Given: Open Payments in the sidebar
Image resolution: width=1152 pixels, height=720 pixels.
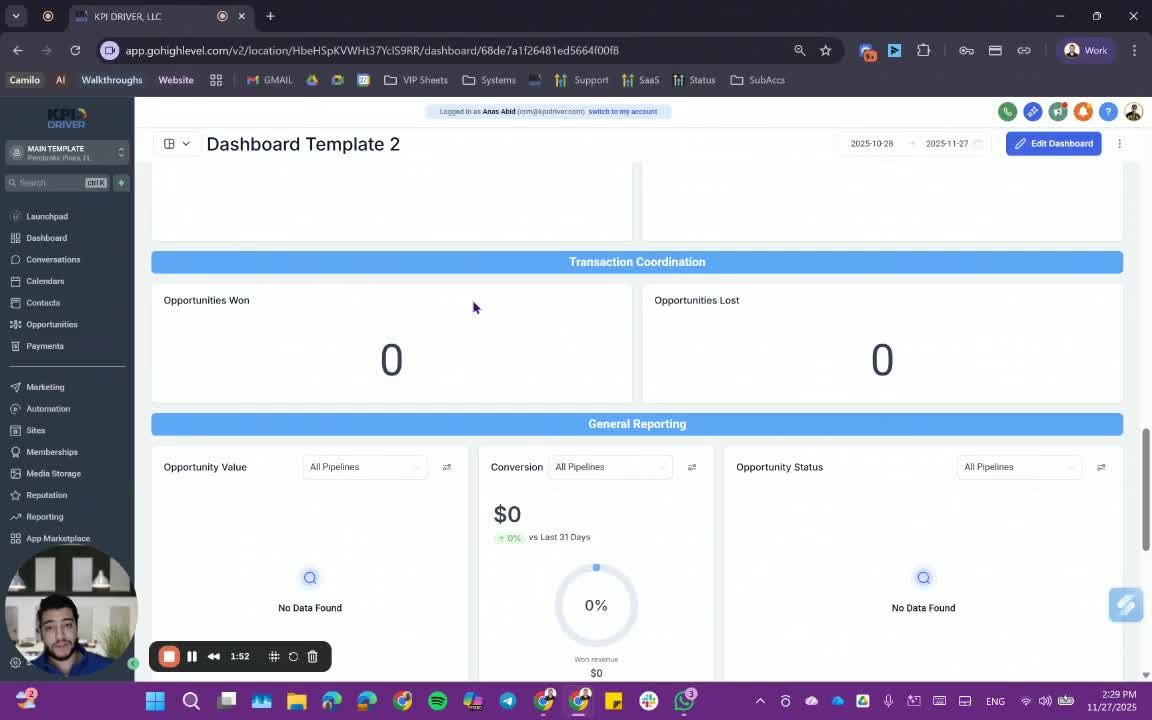Looking at the screenshot, I should (x=45, y=346).
